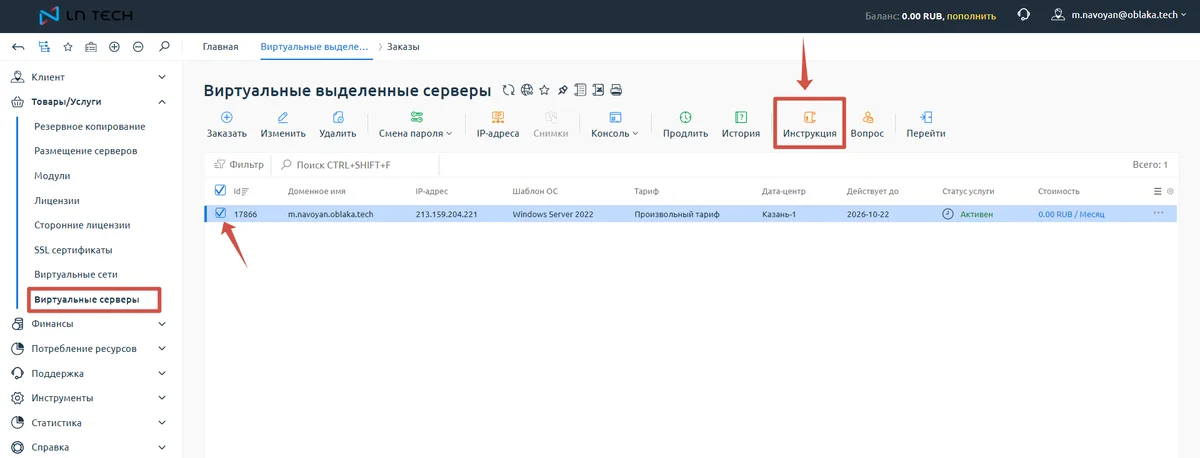The width and height of the screenshot is (1200, 458).
Task: Open SSL сертификаты in the sidebar
Action: click(73, 250)
